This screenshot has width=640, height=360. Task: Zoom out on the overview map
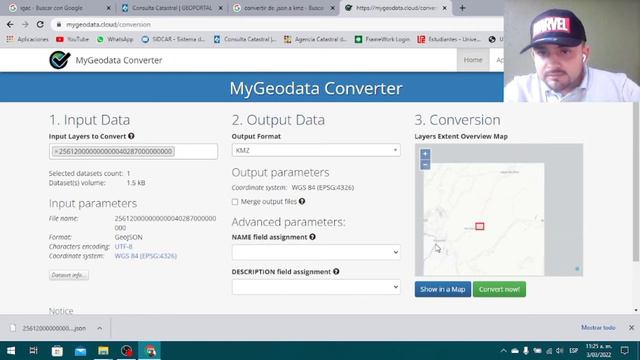[x=425, y=164]
